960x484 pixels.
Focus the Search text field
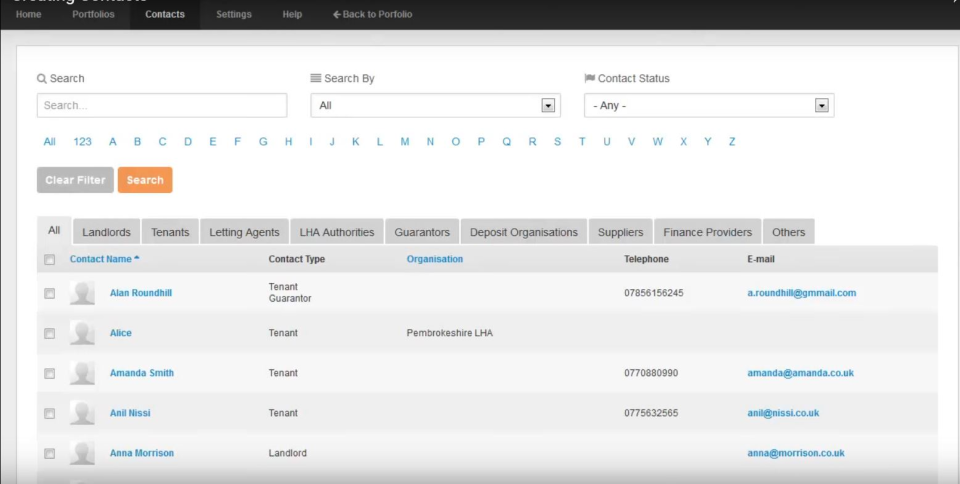pos(162,105)
